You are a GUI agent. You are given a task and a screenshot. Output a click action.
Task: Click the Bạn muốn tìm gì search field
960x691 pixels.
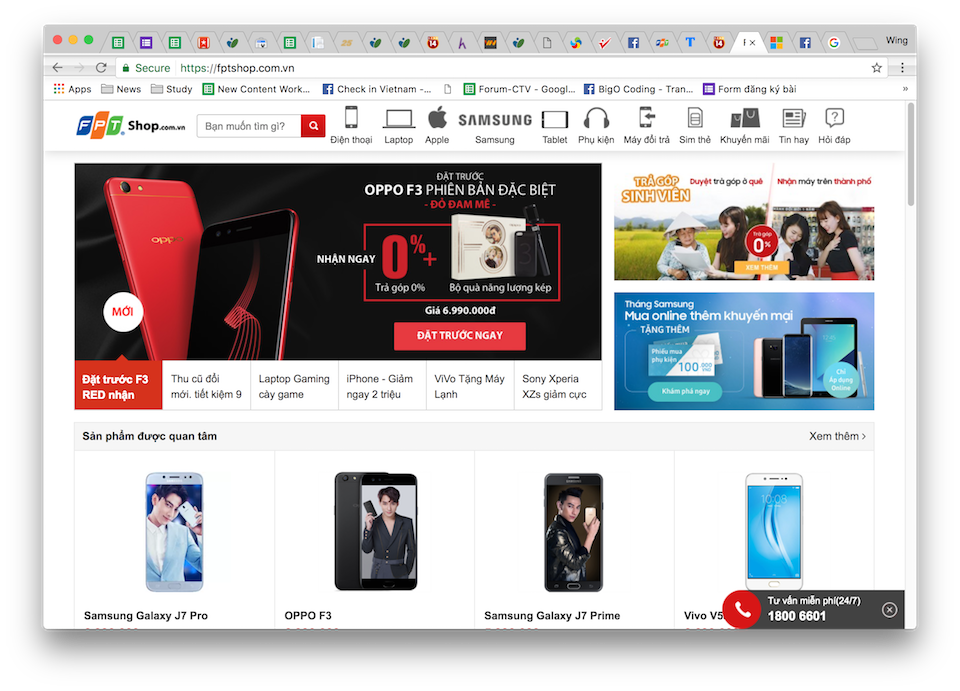pos(249,126)
